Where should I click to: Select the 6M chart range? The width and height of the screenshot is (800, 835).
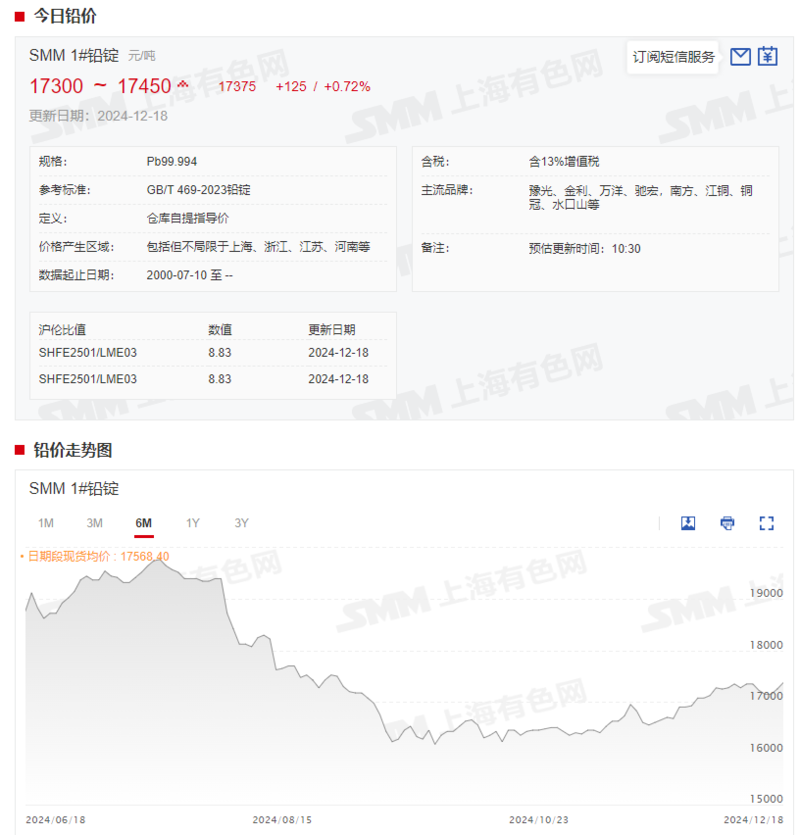click(143, 523)
